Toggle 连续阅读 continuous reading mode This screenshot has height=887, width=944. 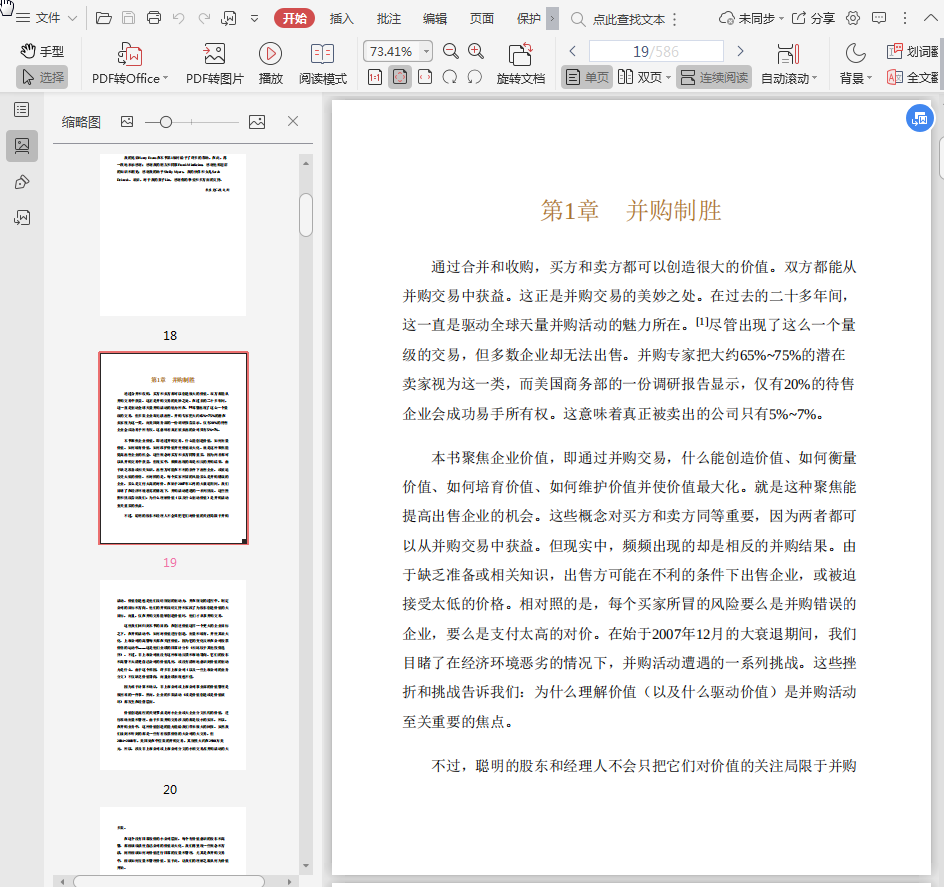tap(713, 77)
